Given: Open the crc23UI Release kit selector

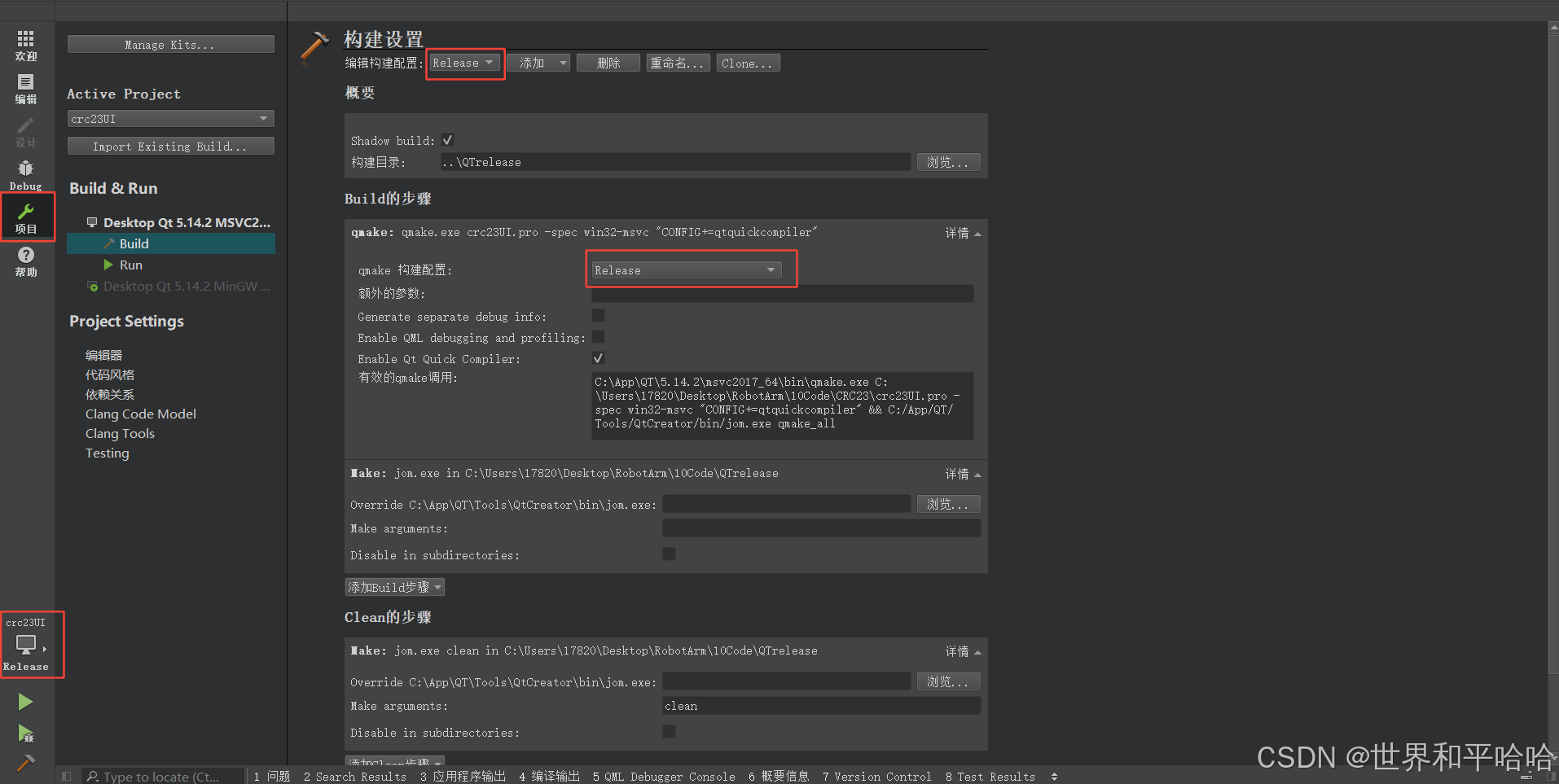Looking at the screenshot, I should click(x=31, y=644).
